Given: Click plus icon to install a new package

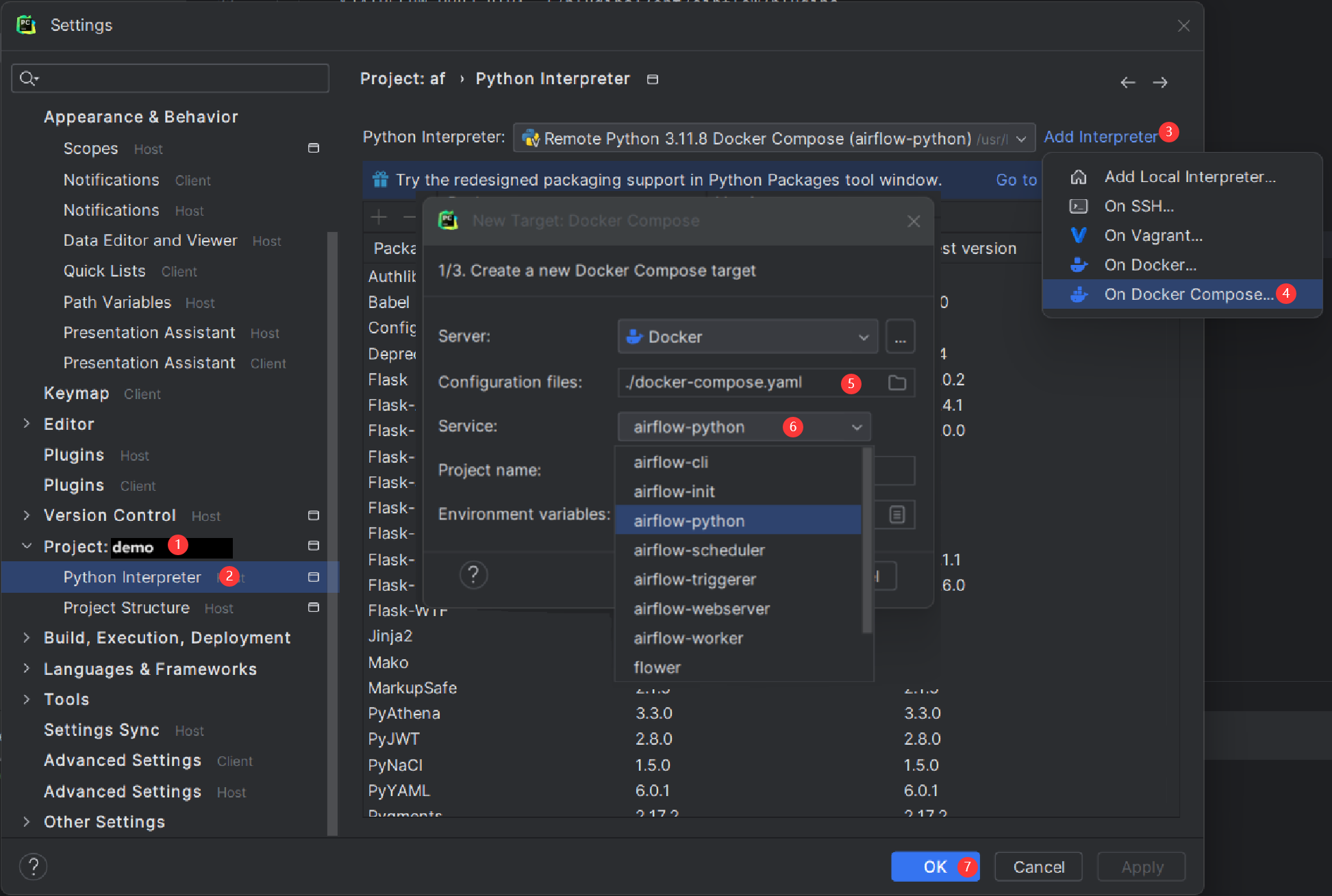Looking at the screenshot, I should (x=378, y=217).
